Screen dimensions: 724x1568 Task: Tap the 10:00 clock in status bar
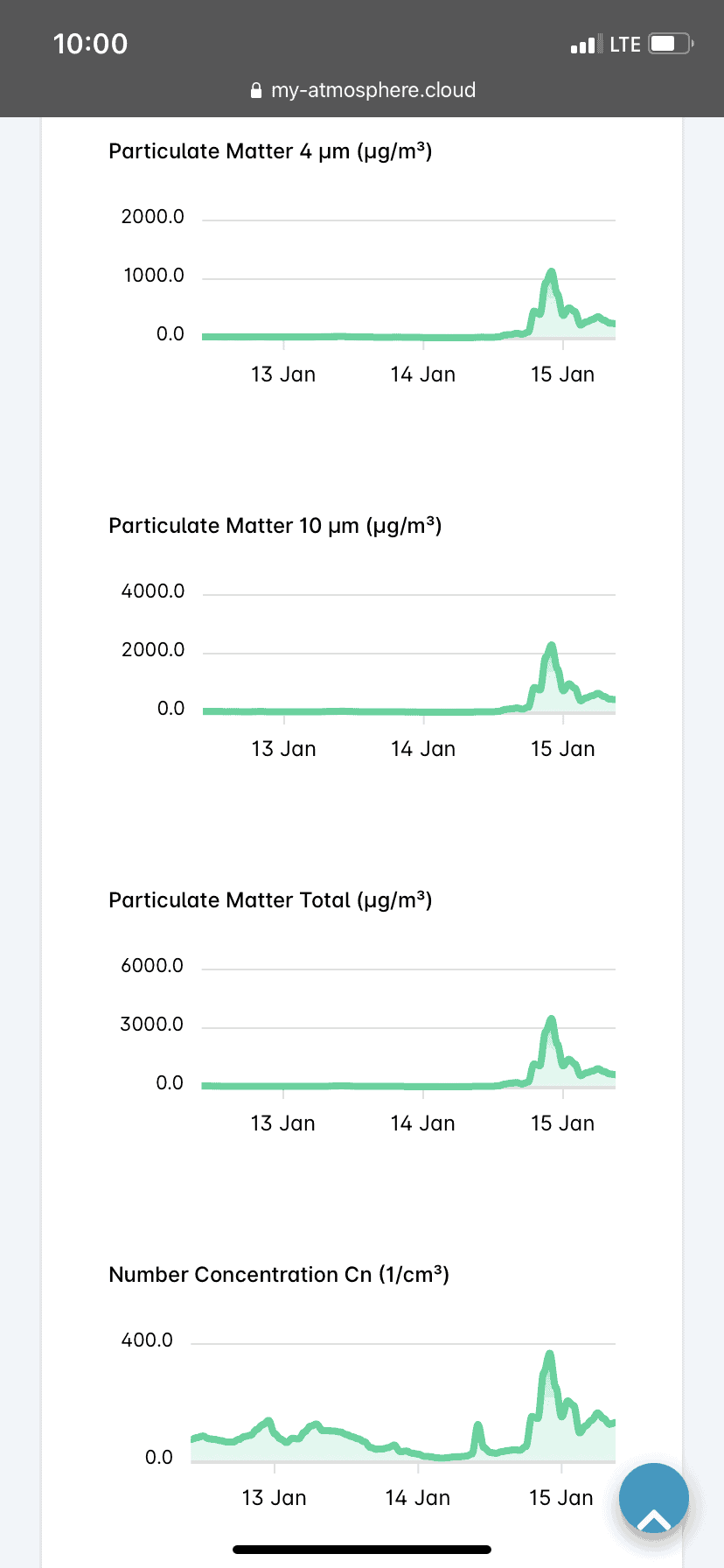(x=90, y=44)
